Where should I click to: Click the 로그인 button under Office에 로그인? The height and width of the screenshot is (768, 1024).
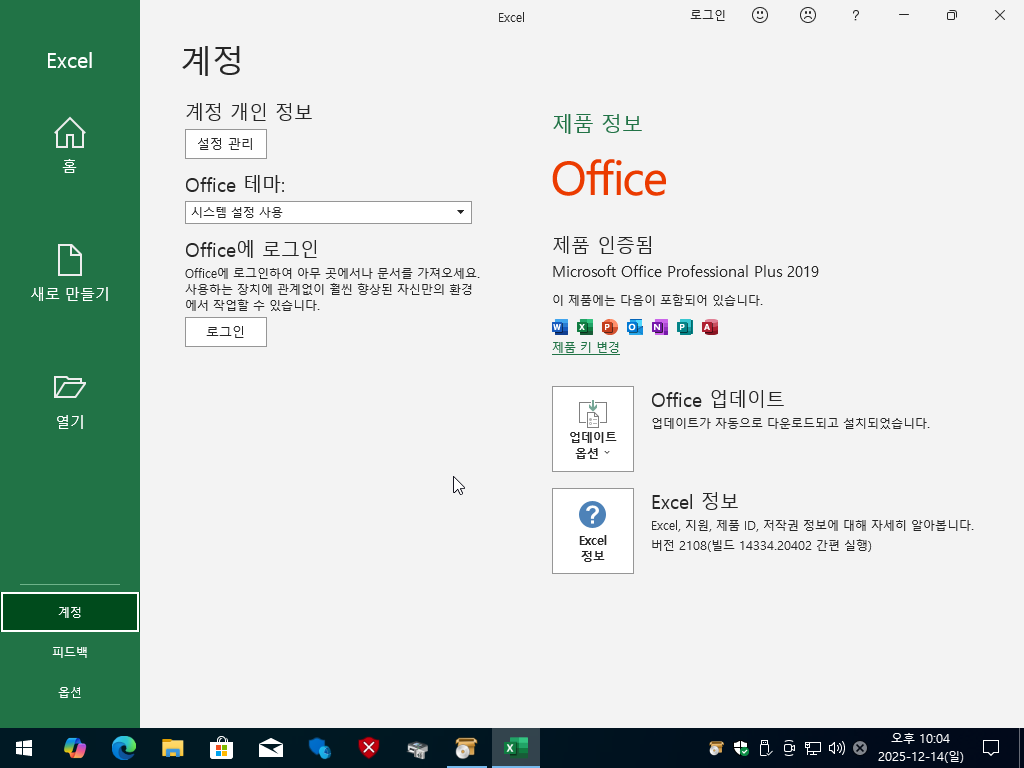[225, 332]
